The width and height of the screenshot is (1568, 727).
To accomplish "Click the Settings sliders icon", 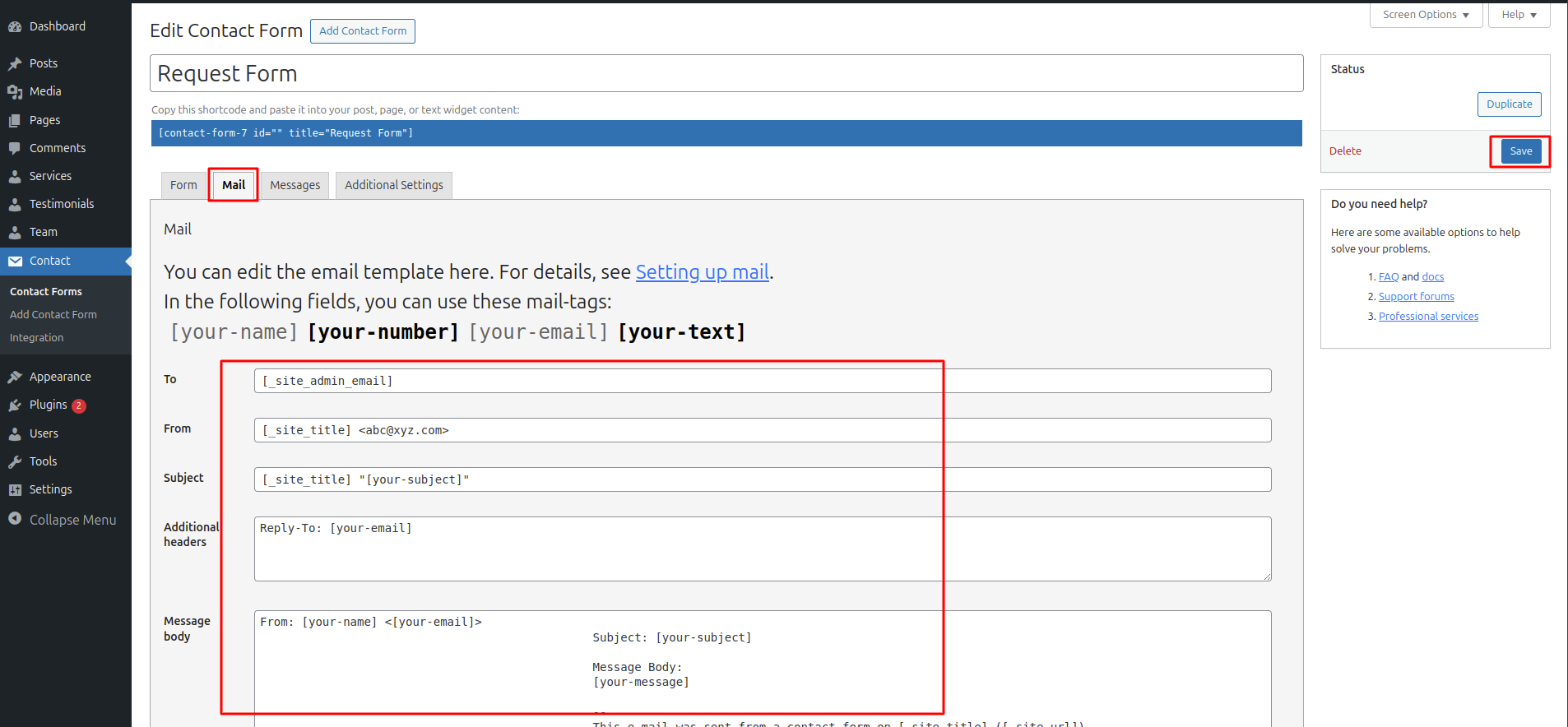I will [15, 489].
